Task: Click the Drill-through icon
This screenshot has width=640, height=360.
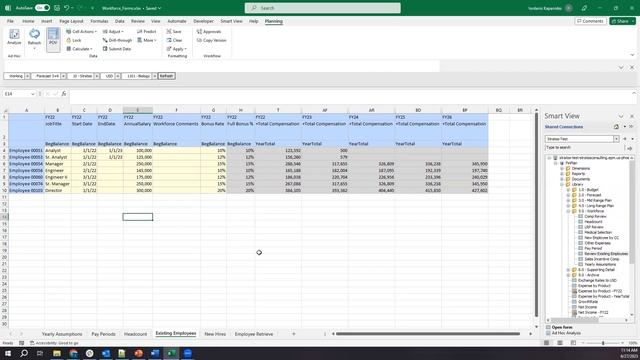Action: (x=117, y=40)
